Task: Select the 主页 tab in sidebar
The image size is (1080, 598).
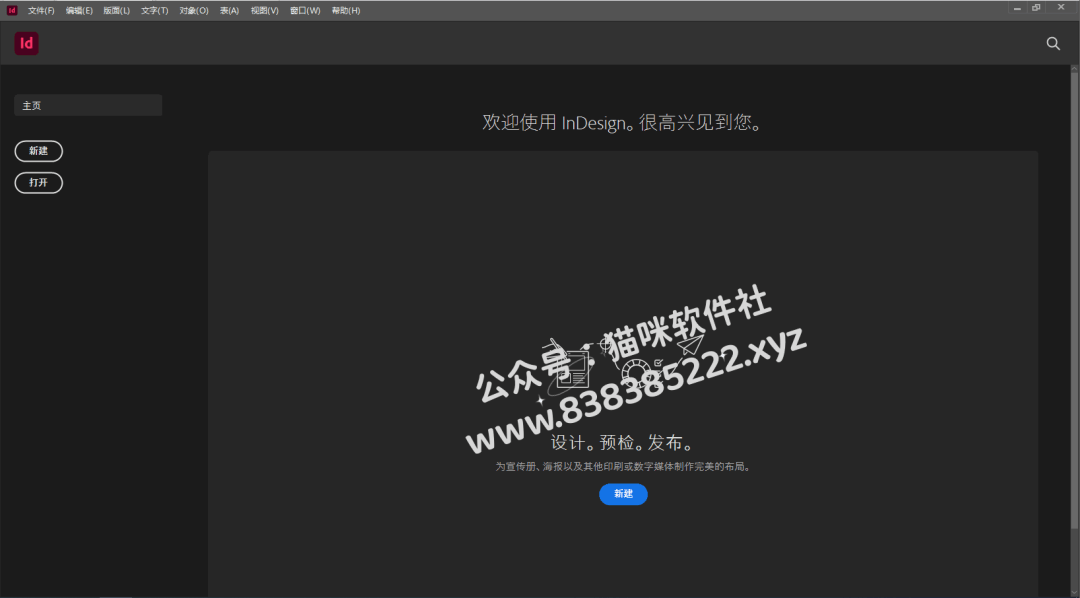Action: point(88,105)
